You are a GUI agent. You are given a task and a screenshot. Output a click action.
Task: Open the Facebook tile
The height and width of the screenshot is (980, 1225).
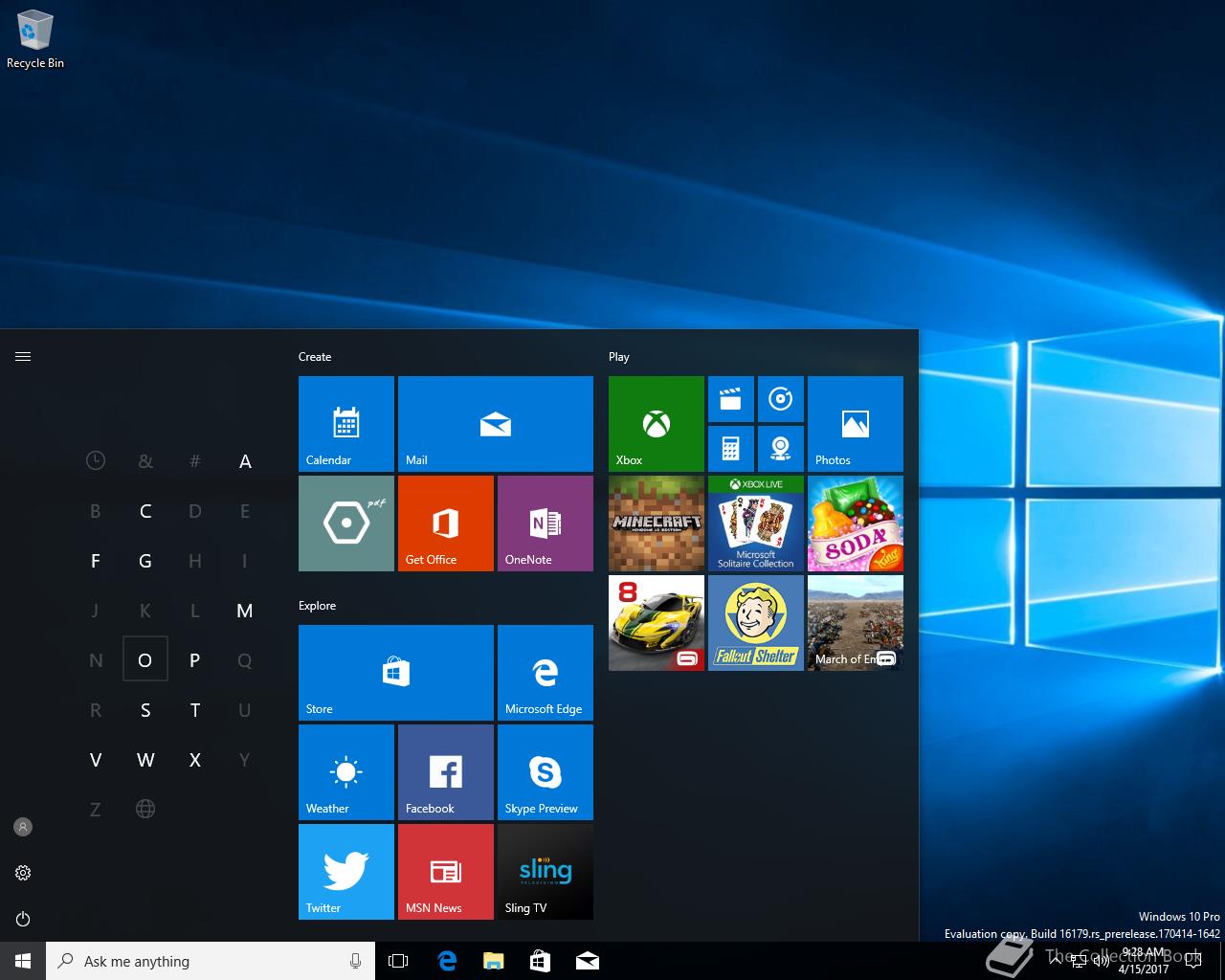[446, 772]
